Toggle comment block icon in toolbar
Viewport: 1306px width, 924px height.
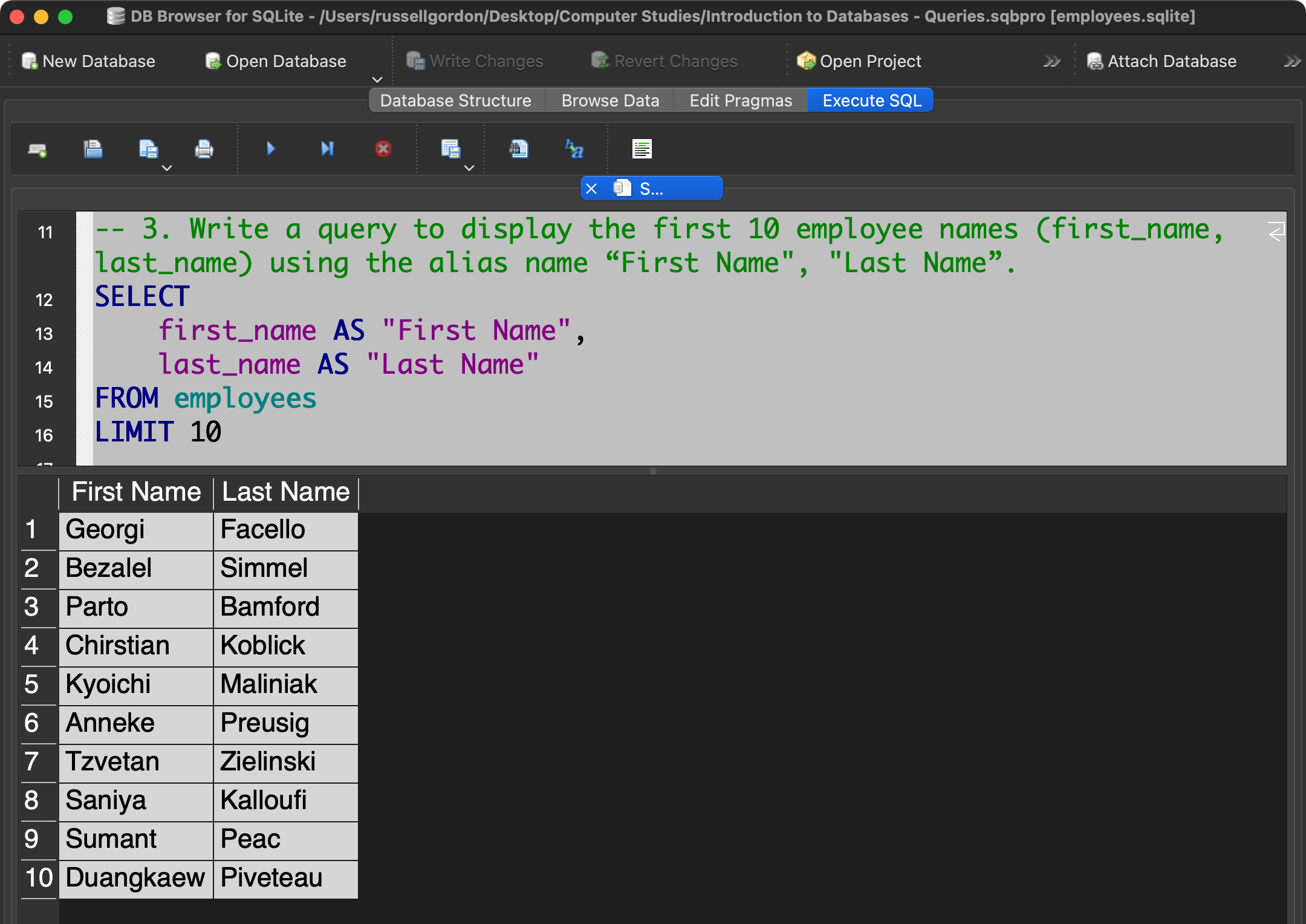(x=642, y=149)
